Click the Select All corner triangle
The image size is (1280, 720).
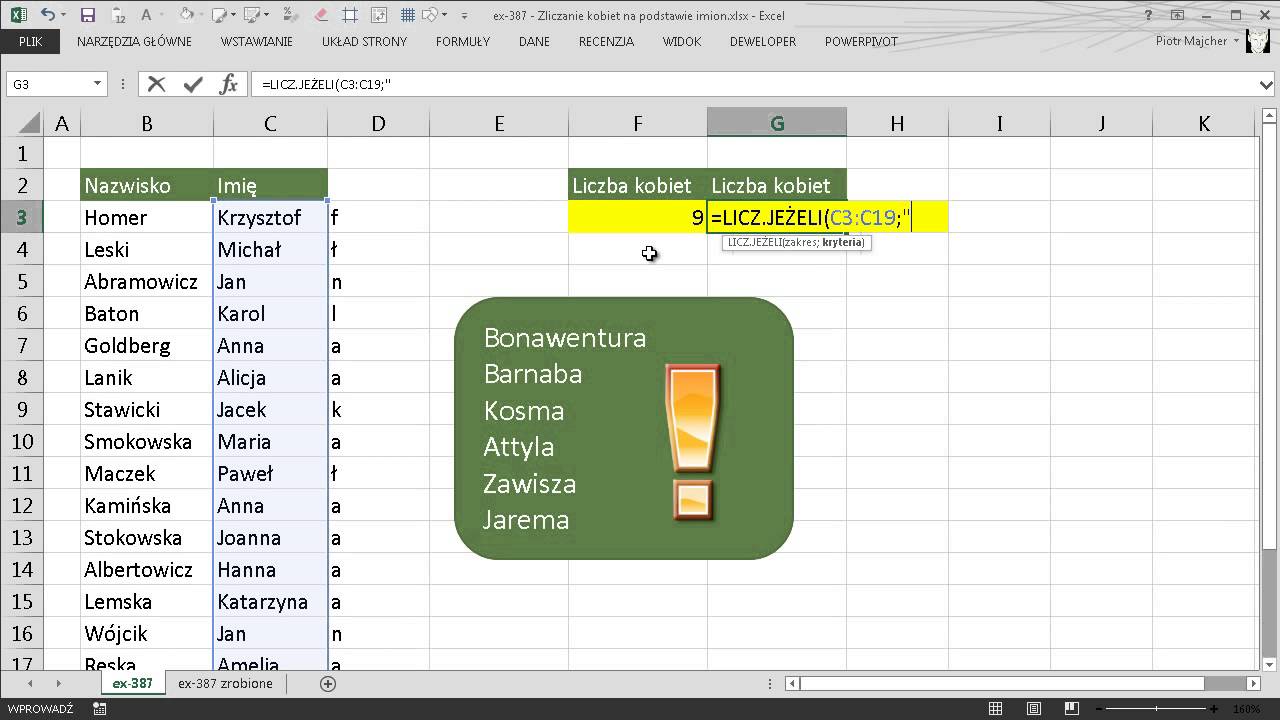point(30,124)
